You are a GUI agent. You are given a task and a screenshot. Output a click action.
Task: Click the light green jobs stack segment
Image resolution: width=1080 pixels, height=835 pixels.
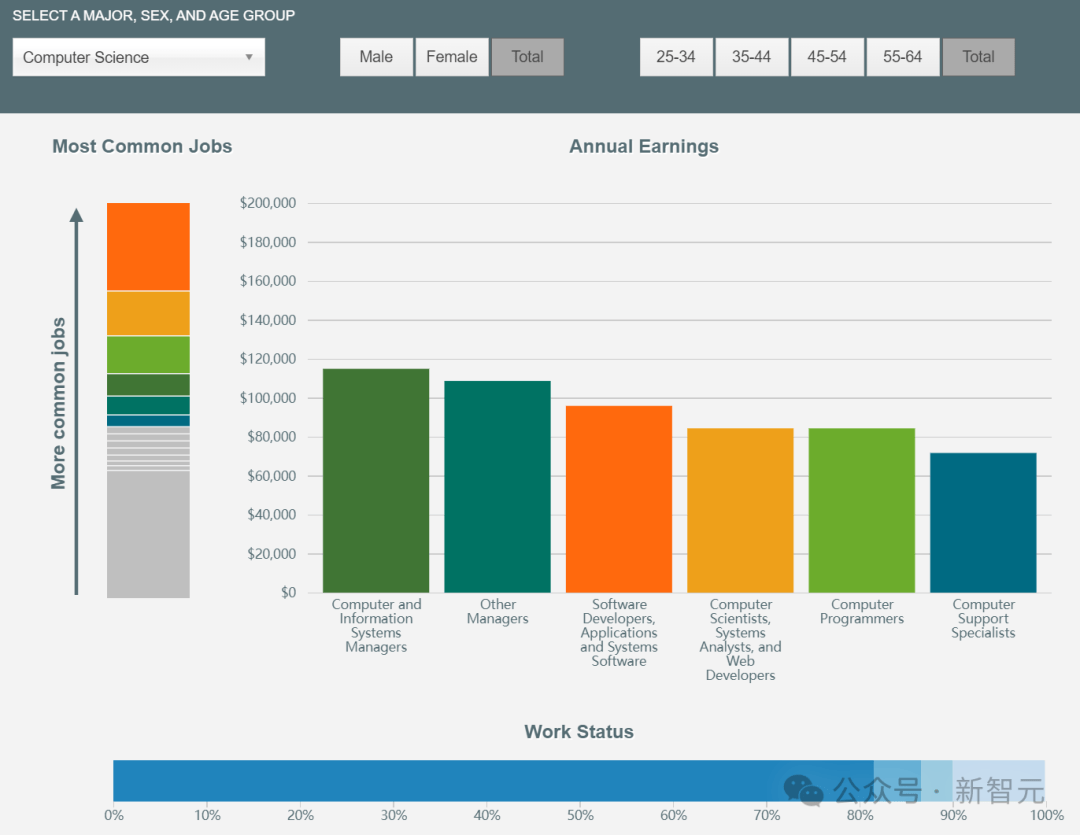(x=148, y=354)
